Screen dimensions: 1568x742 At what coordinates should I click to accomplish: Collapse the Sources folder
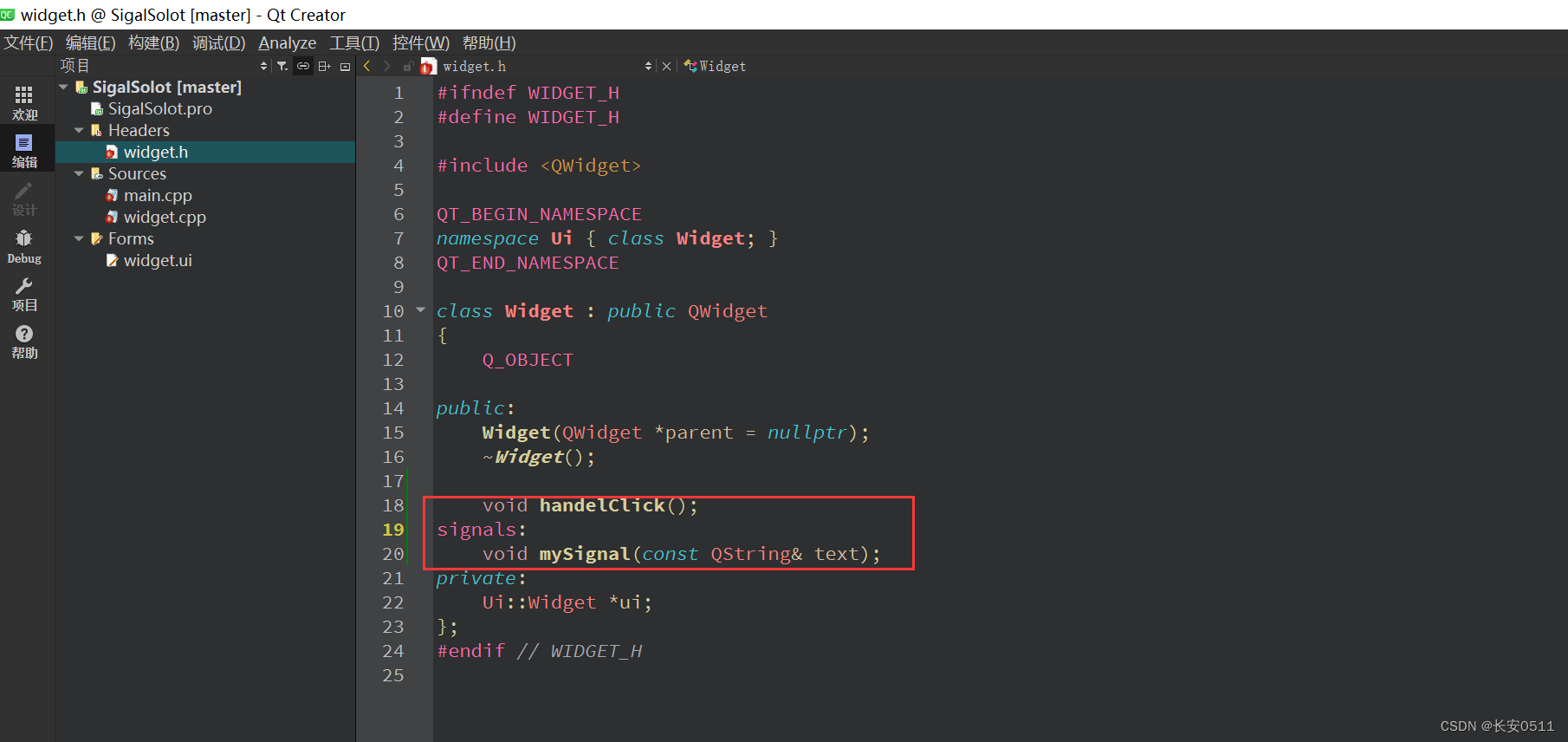tap(79, 173)
